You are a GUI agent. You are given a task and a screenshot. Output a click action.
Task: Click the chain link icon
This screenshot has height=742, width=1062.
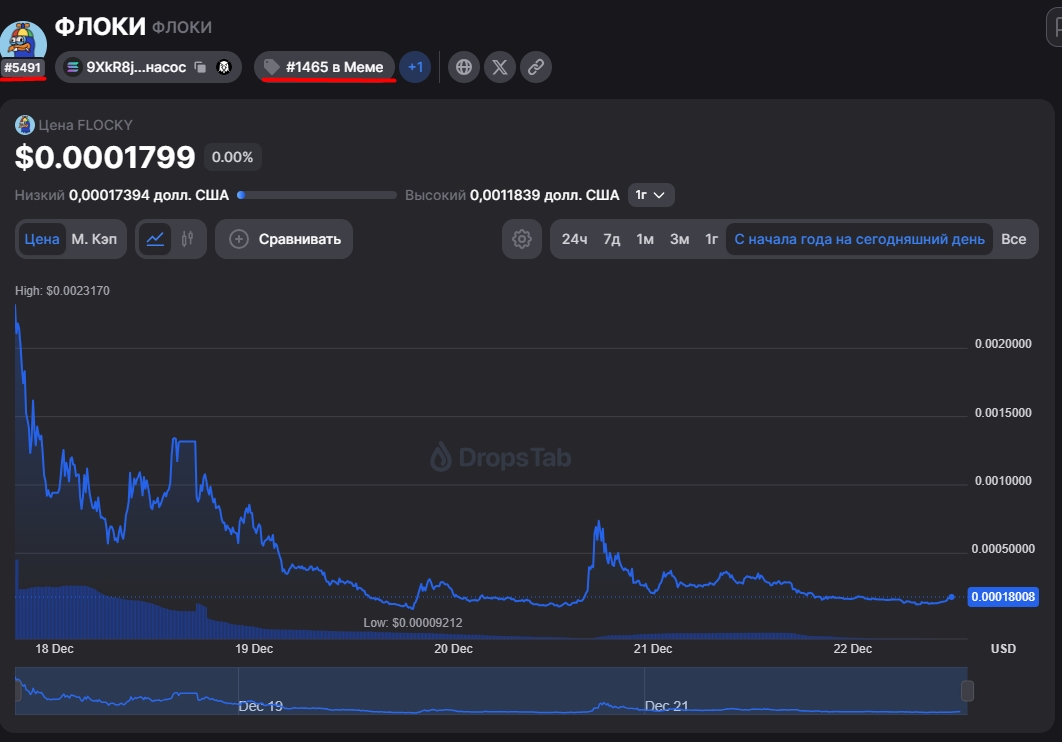536,67
